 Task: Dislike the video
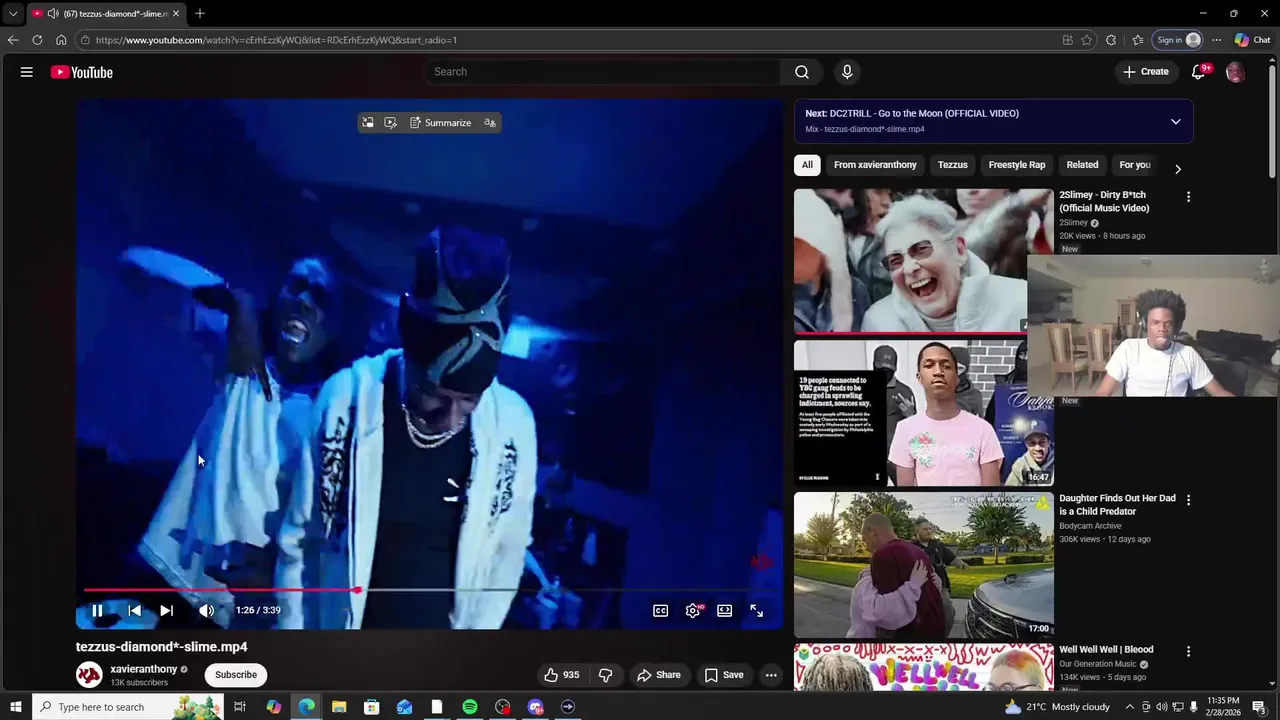tap(605, 675)
